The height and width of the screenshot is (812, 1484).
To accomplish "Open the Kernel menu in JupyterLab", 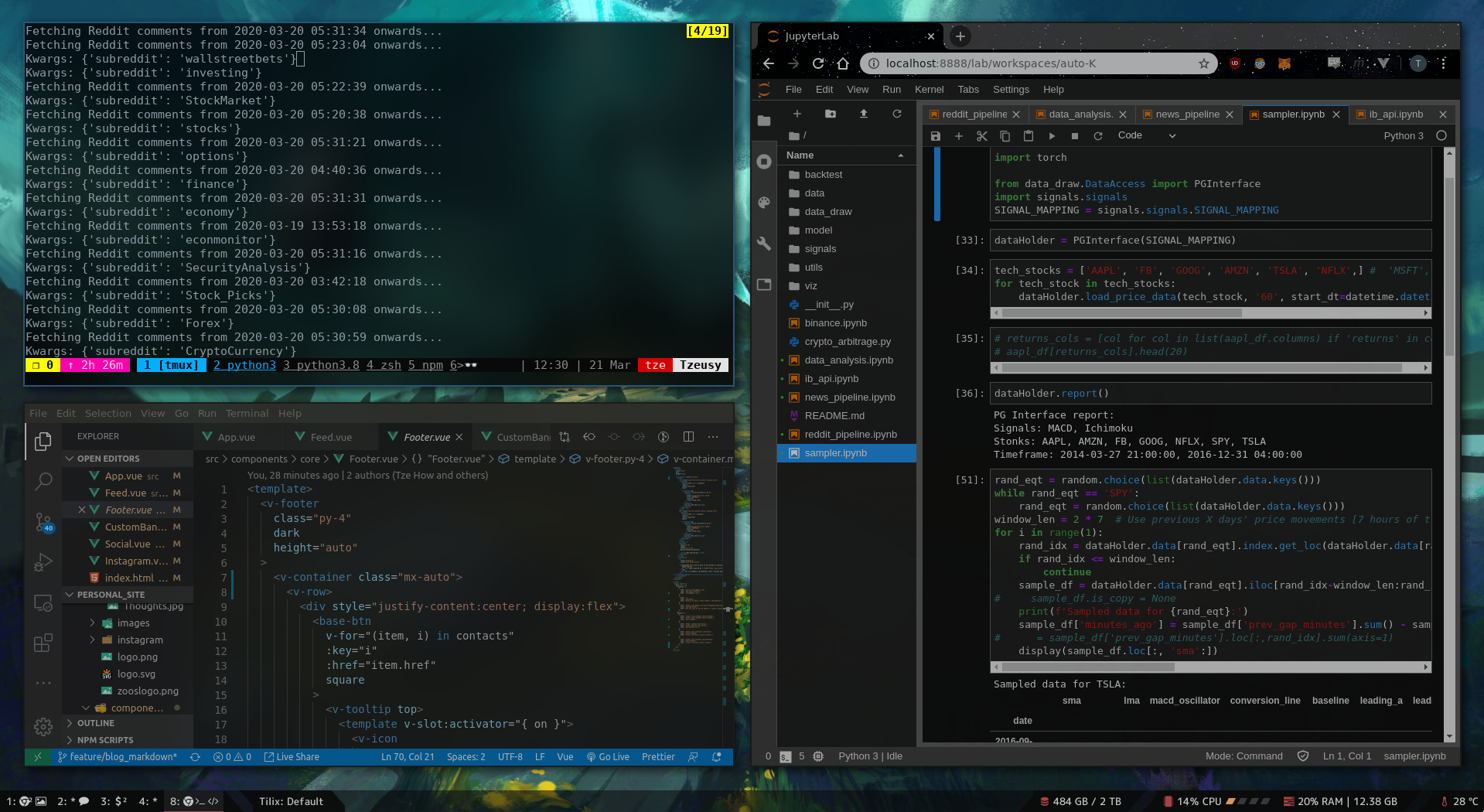I will (929, 89).
